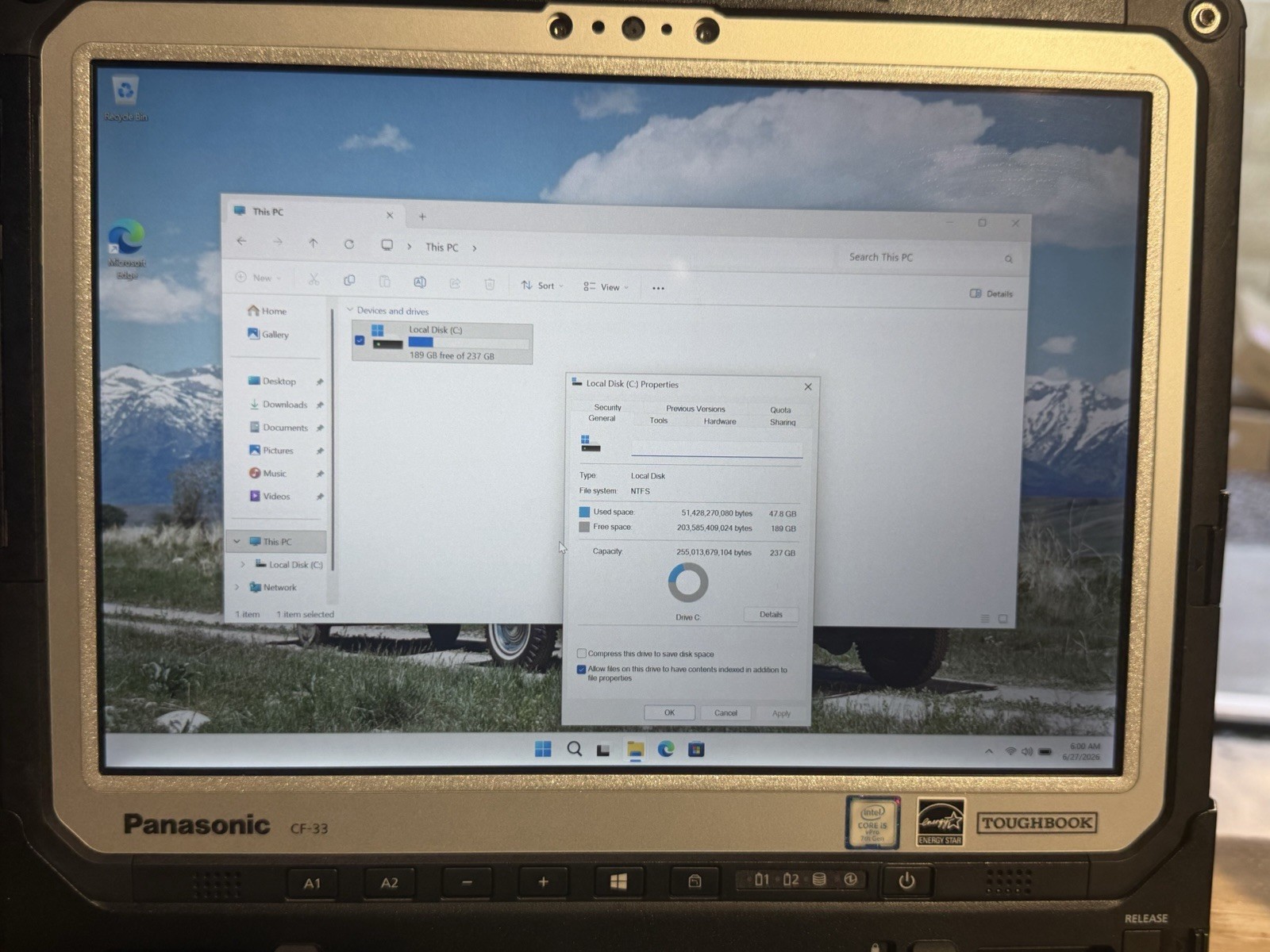
Task: Open the Sharing tab
Action: click(783, 422)
